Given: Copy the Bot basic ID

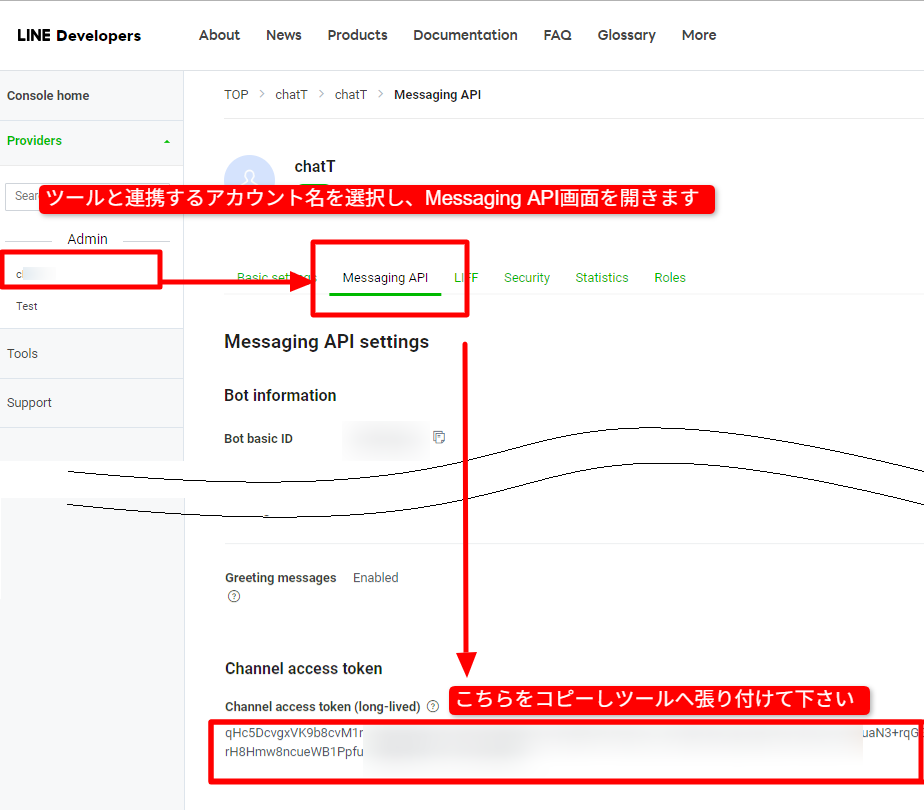Looking at the screenshot, I should [x=439, y=438].
